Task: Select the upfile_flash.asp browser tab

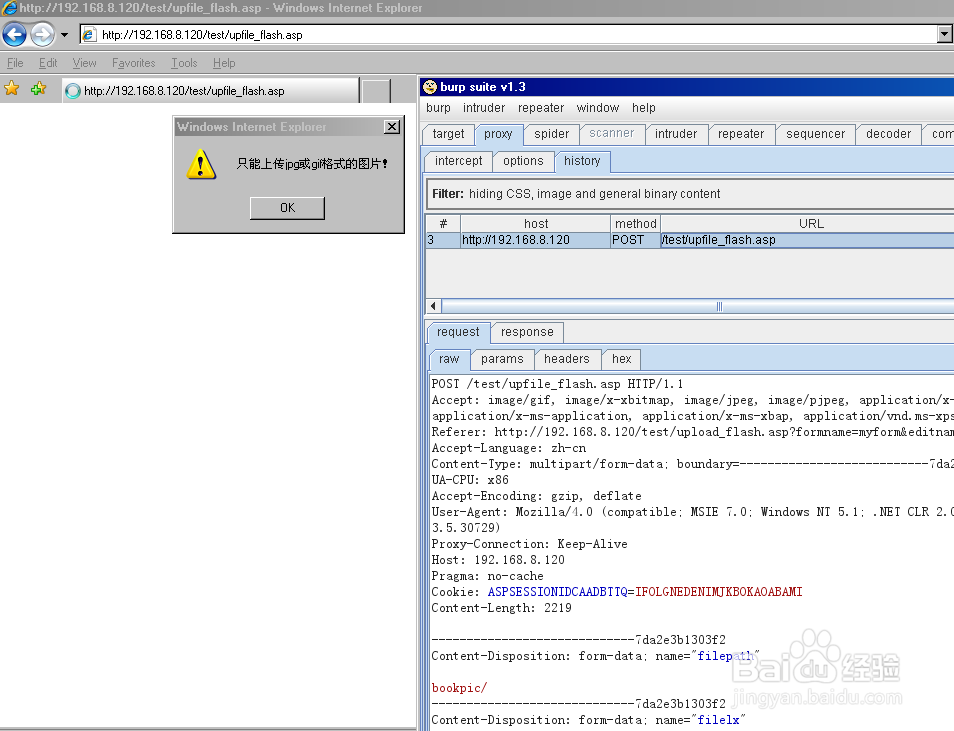Action: pyautogui.click(x=211, y=91)
